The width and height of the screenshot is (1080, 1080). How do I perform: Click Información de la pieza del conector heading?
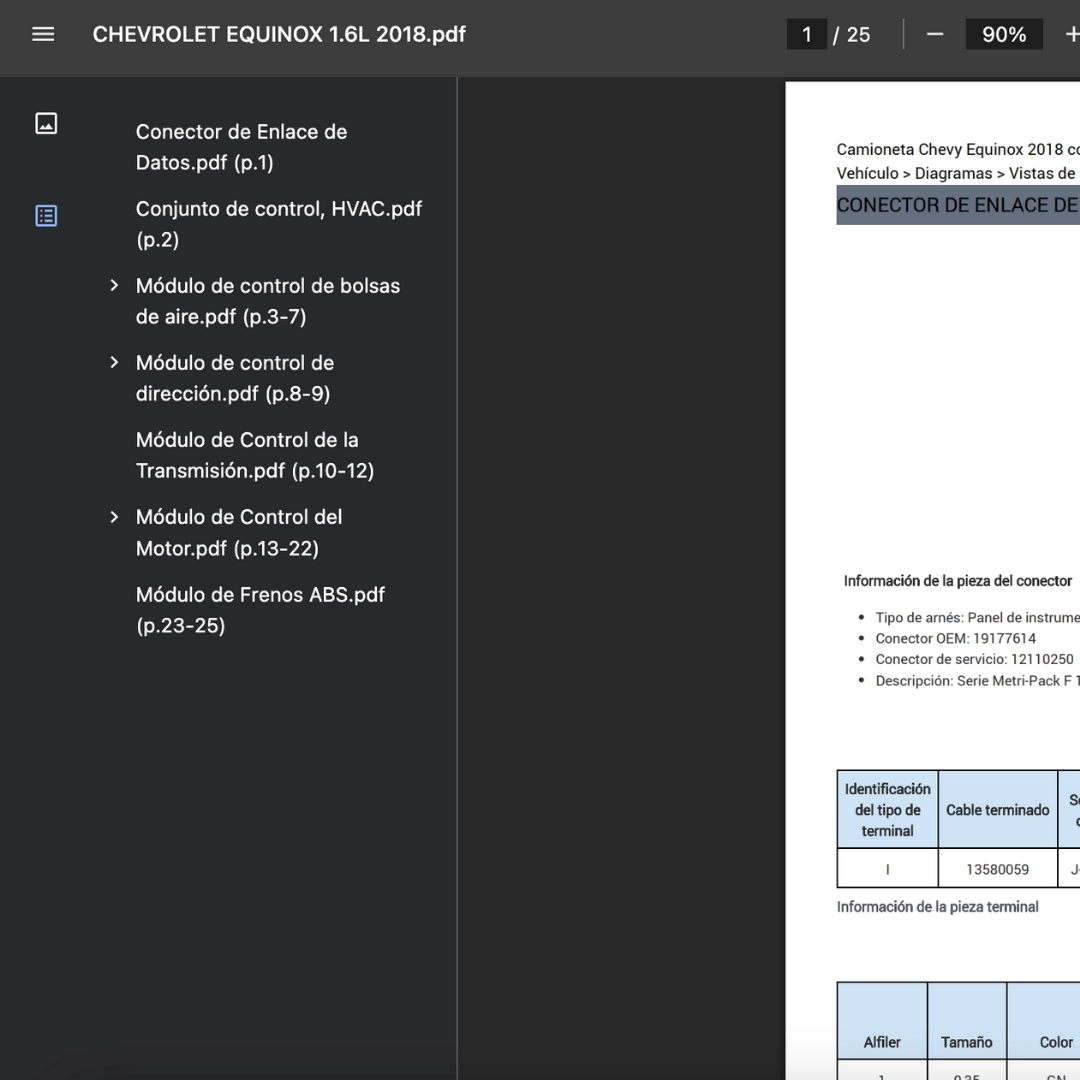[x=957, y=581]
